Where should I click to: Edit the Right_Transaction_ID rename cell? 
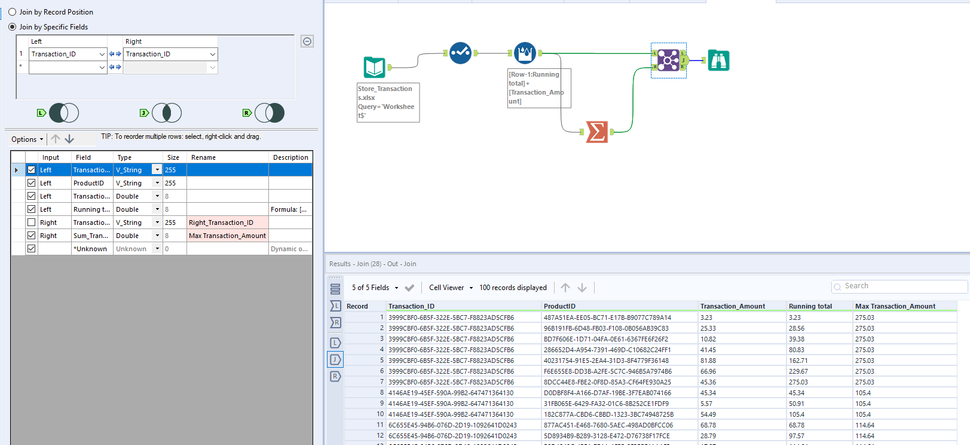click(228, 222)
